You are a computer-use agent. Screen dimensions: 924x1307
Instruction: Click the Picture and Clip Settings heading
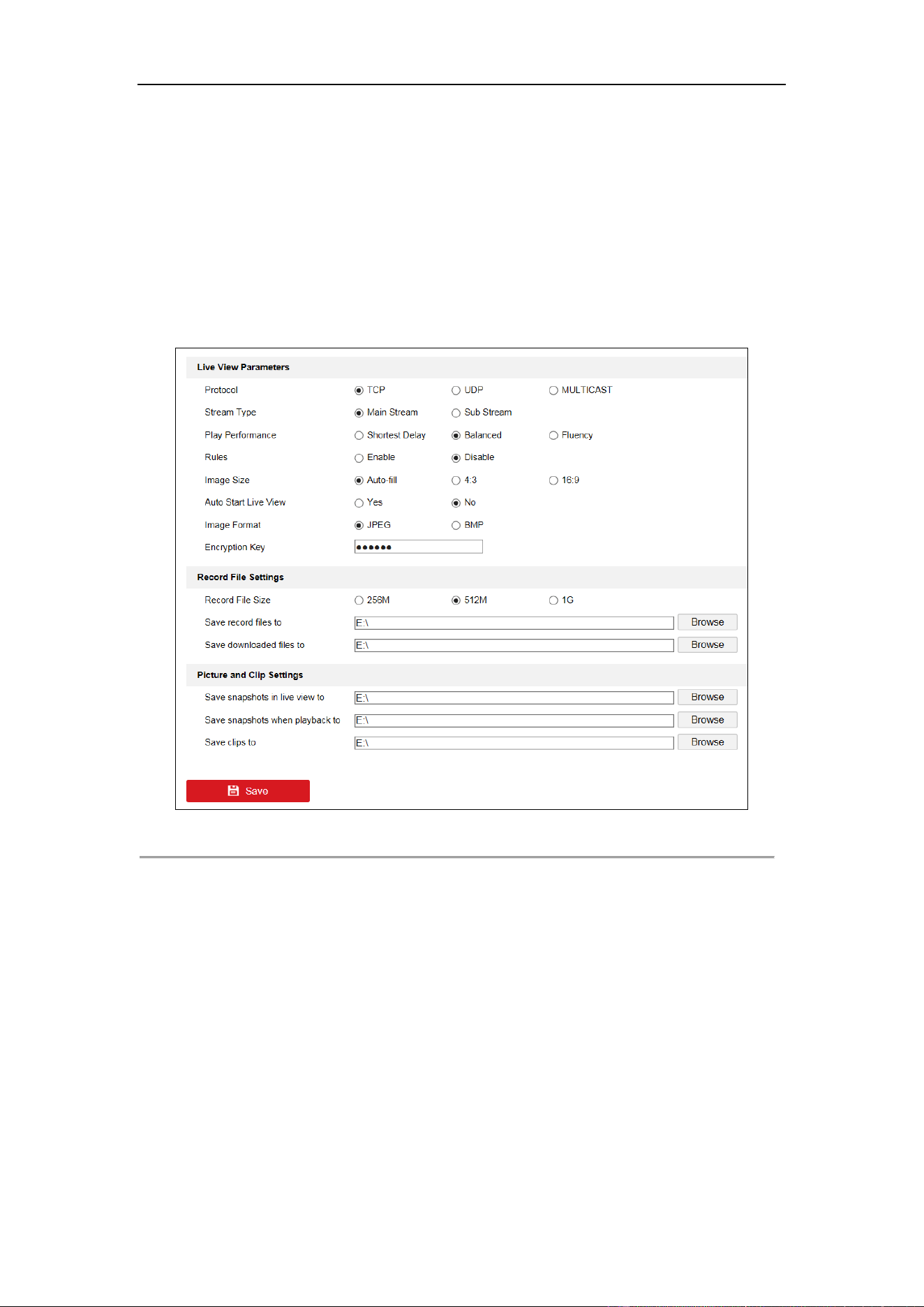250,675
